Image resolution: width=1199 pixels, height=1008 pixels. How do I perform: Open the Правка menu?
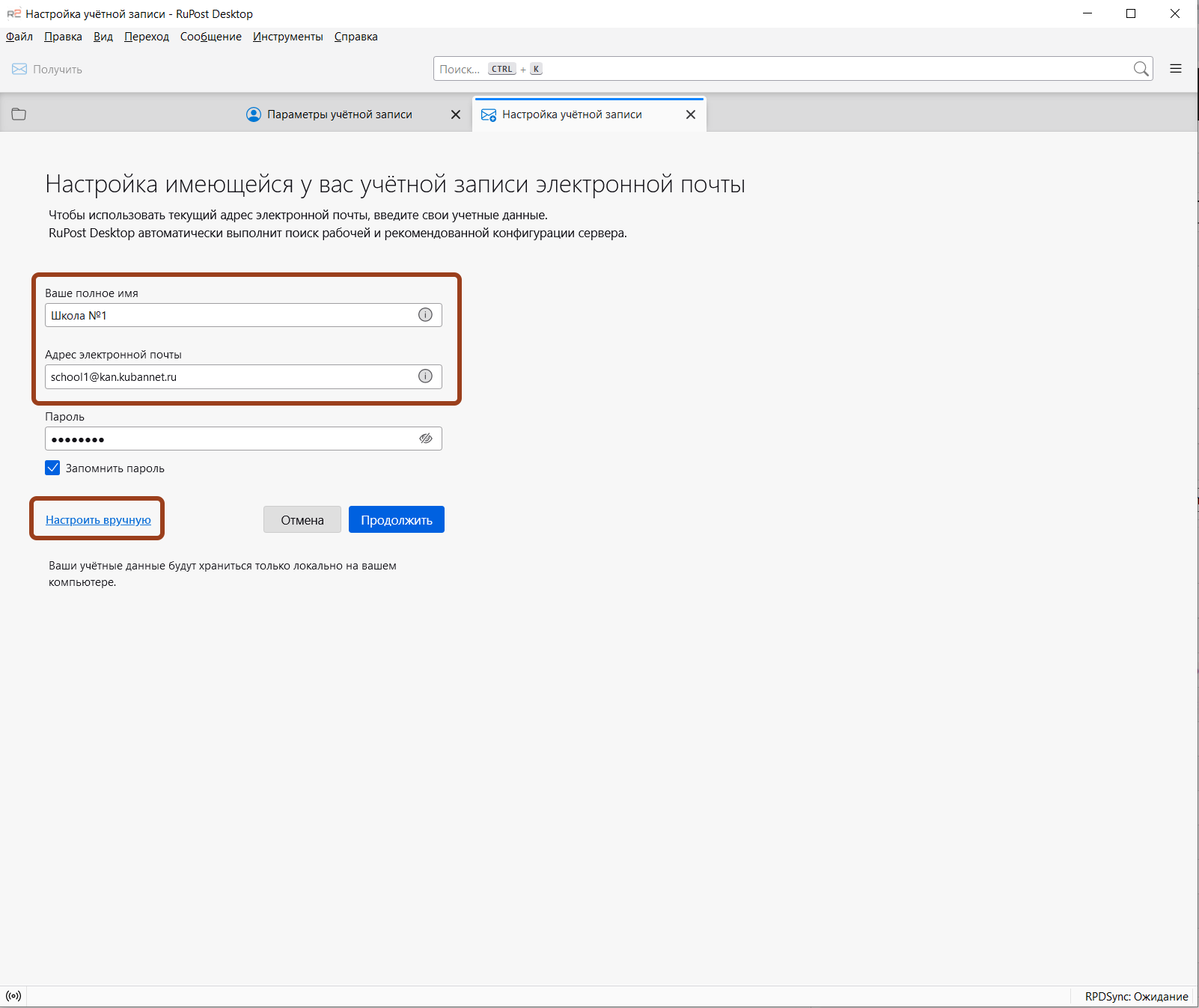pyautogui.click(x=63, y=37)
